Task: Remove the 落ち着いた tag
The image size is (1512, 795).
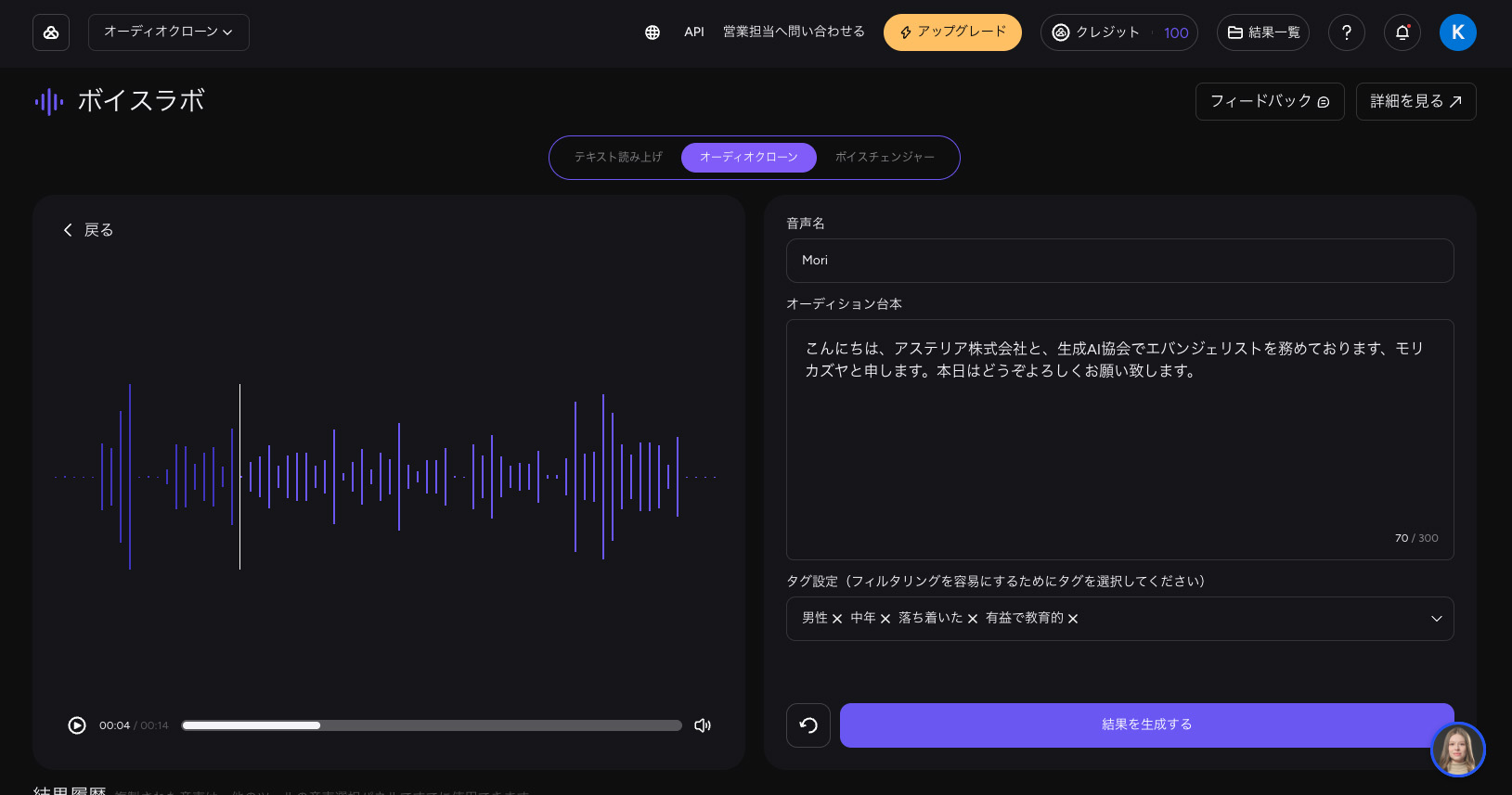Action: pyautogui.click(x=973, y=619)
